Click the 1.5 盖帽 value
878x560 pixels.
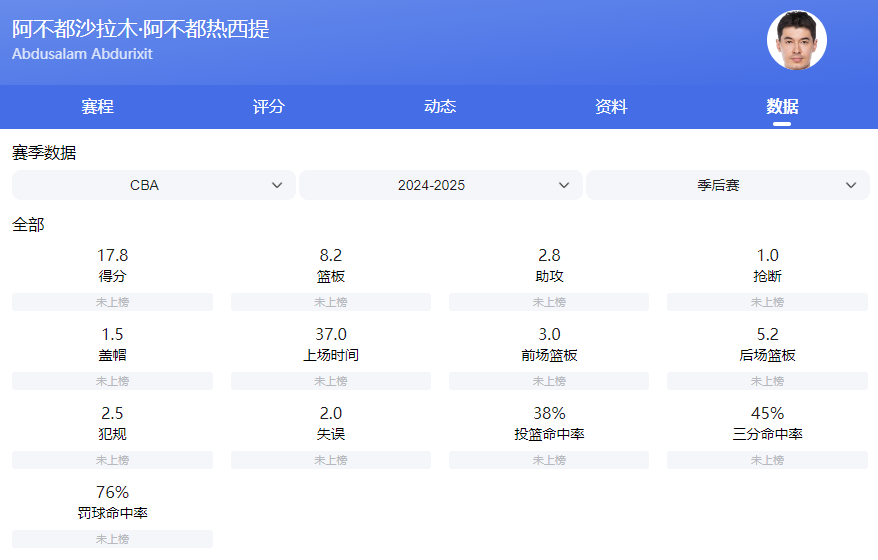113,334
